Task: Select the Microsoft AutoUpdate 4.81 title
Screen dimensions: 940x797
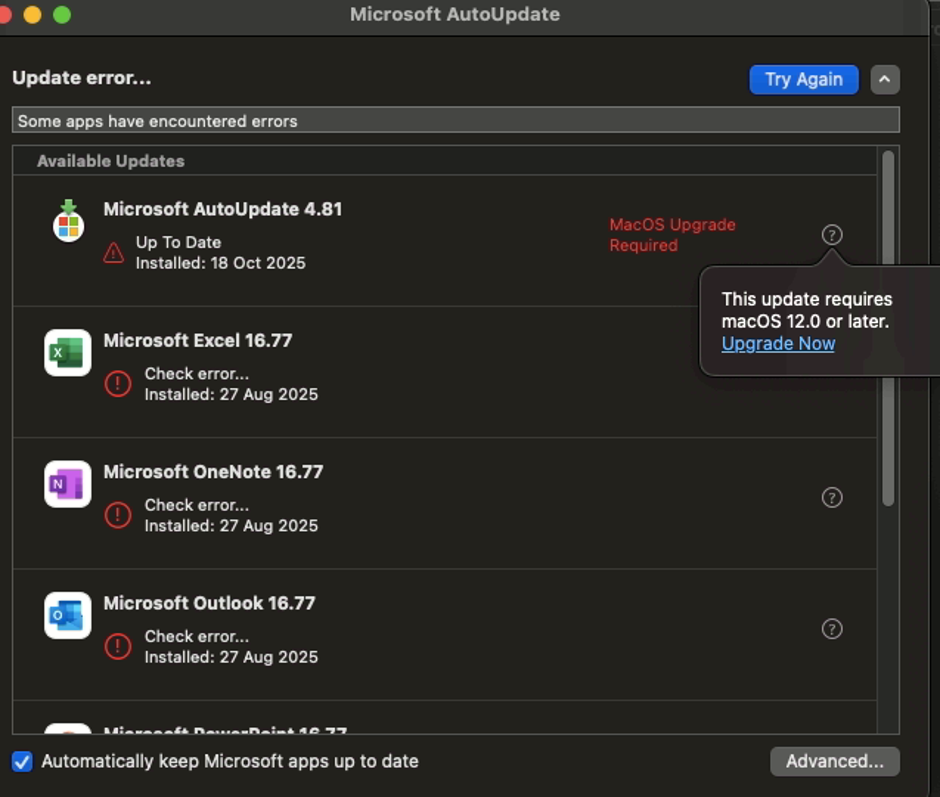Action: click(222, 209)
